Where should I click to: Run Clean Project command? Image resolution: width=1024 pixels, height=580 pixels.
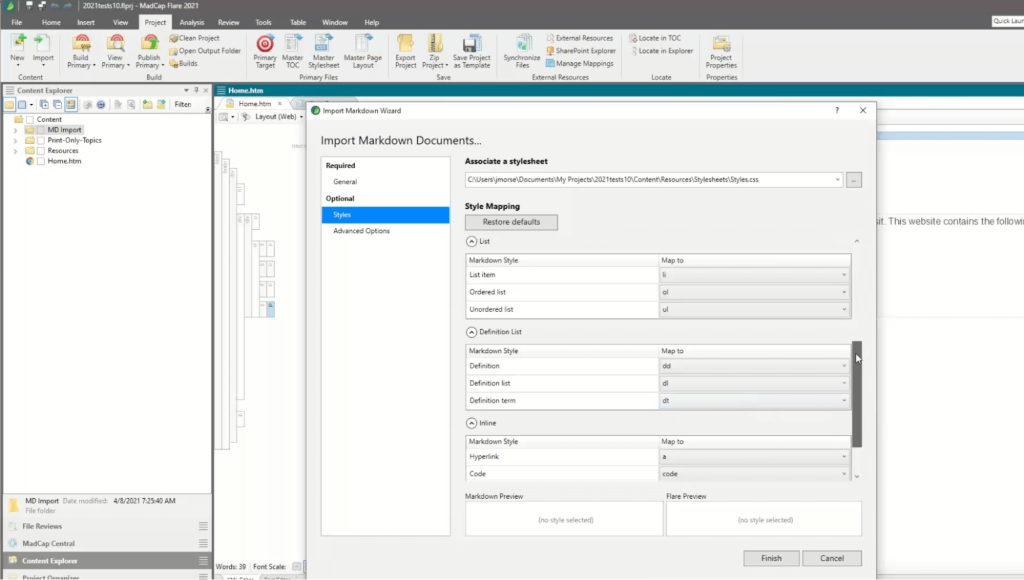pyautogui.click(x=195, y=38)
